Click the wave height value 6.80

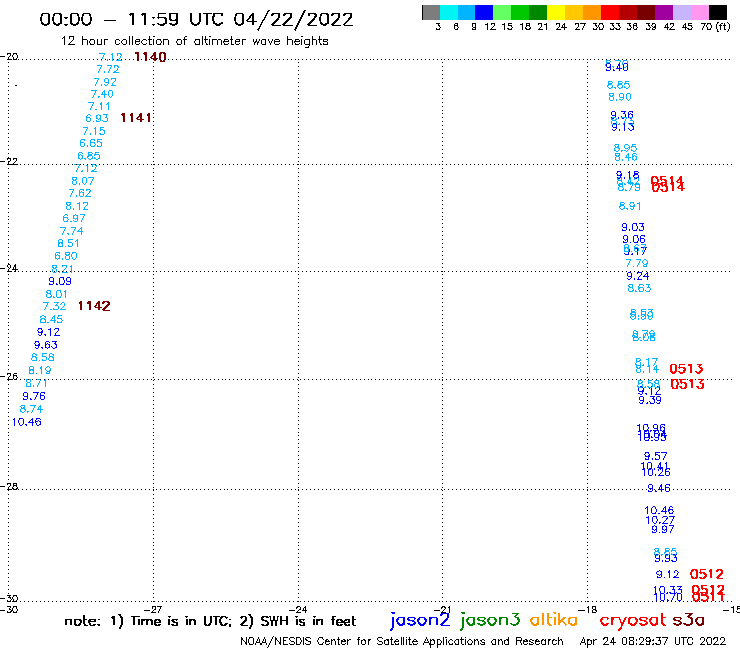66,256
